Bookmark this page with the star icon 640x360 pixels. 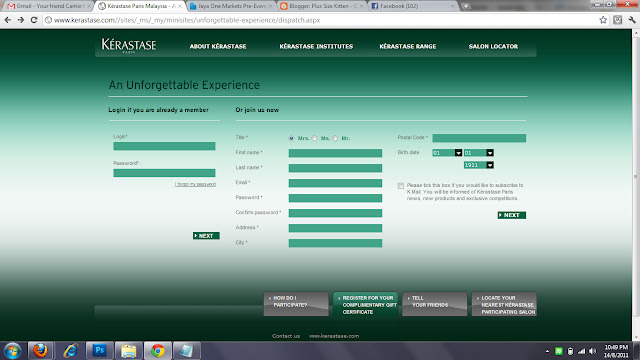[x=603, y=20]
